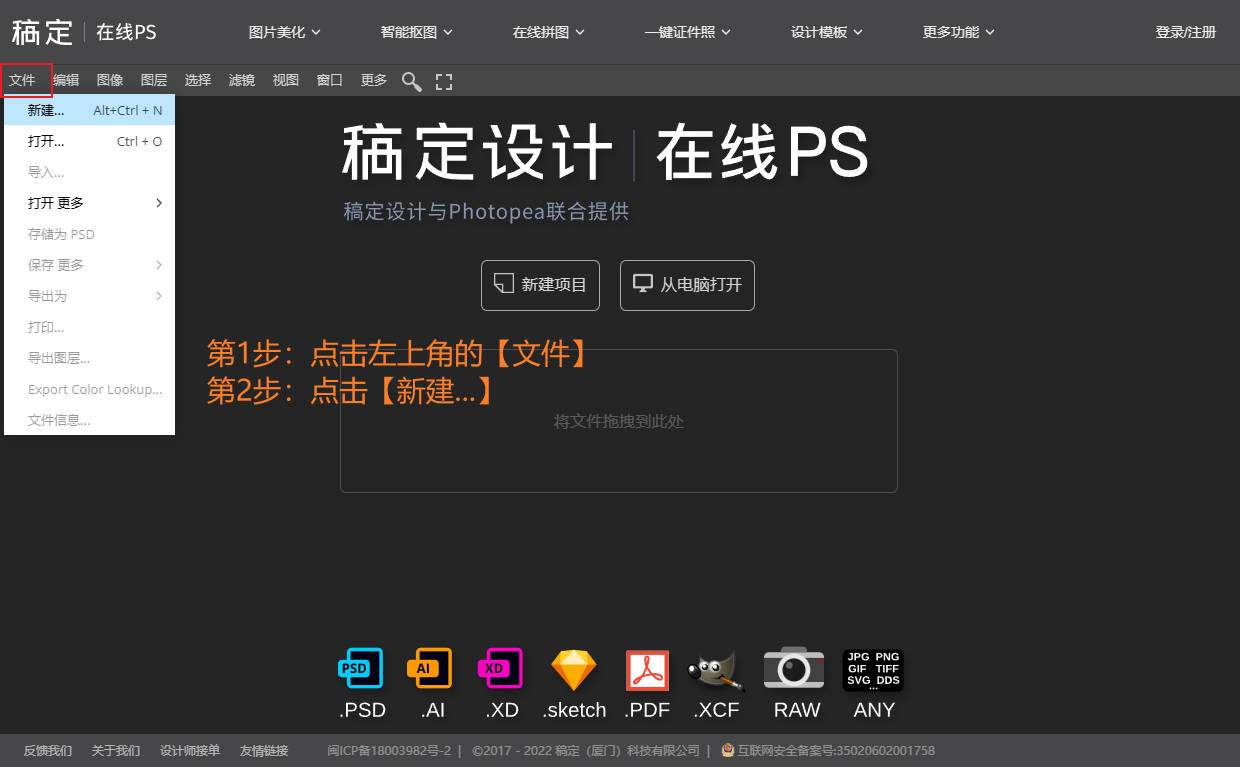Choose 导入... from the file menu
The width and height of the screenshot is (1240, 767).
90,172
